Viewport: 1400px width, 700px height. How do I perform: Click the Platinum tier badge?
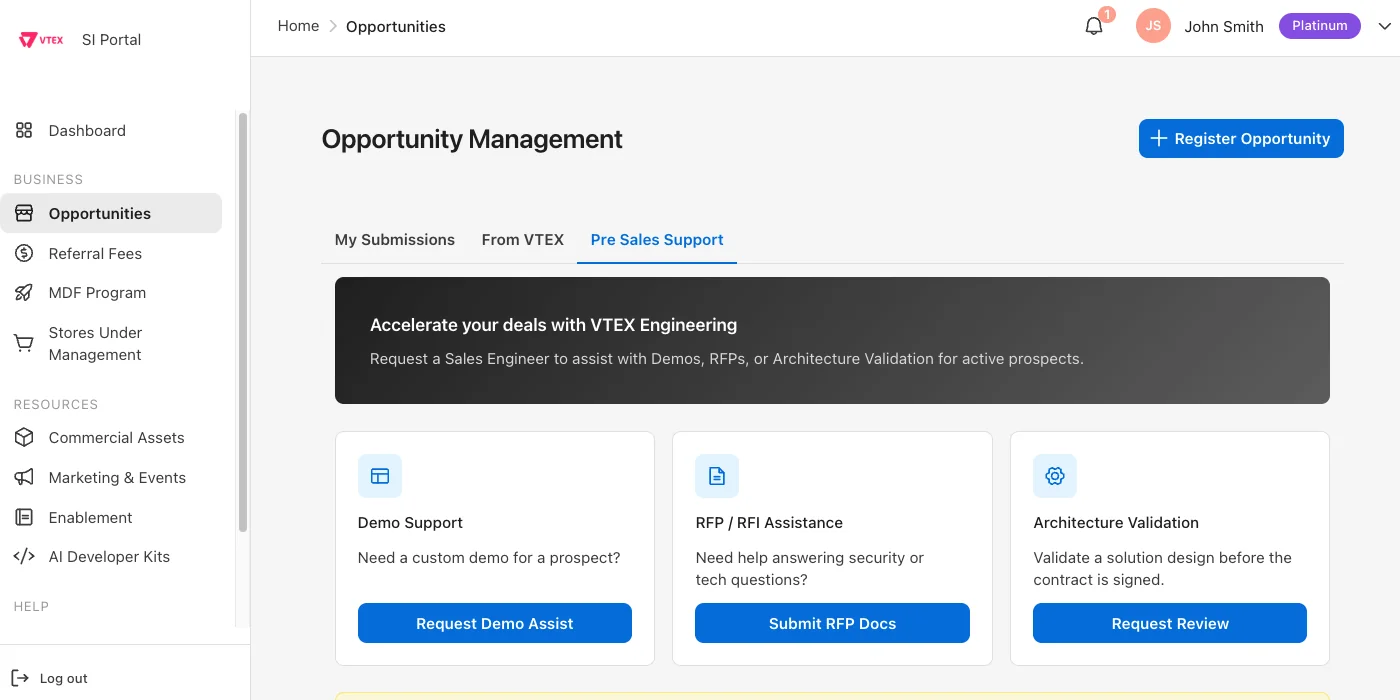tap(1320, 26)
